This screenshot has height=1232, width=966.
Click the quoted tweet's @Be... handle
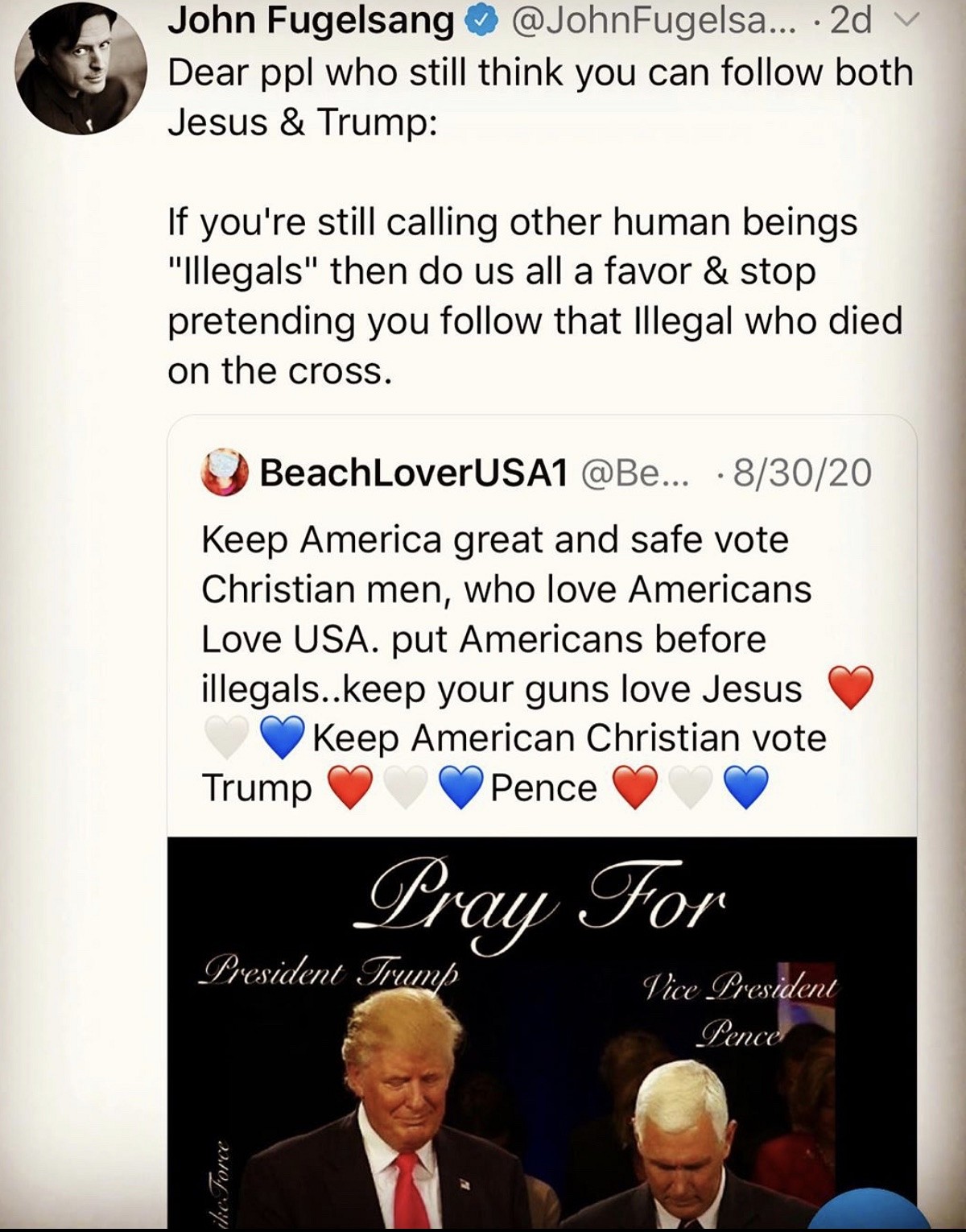(635, 473)
